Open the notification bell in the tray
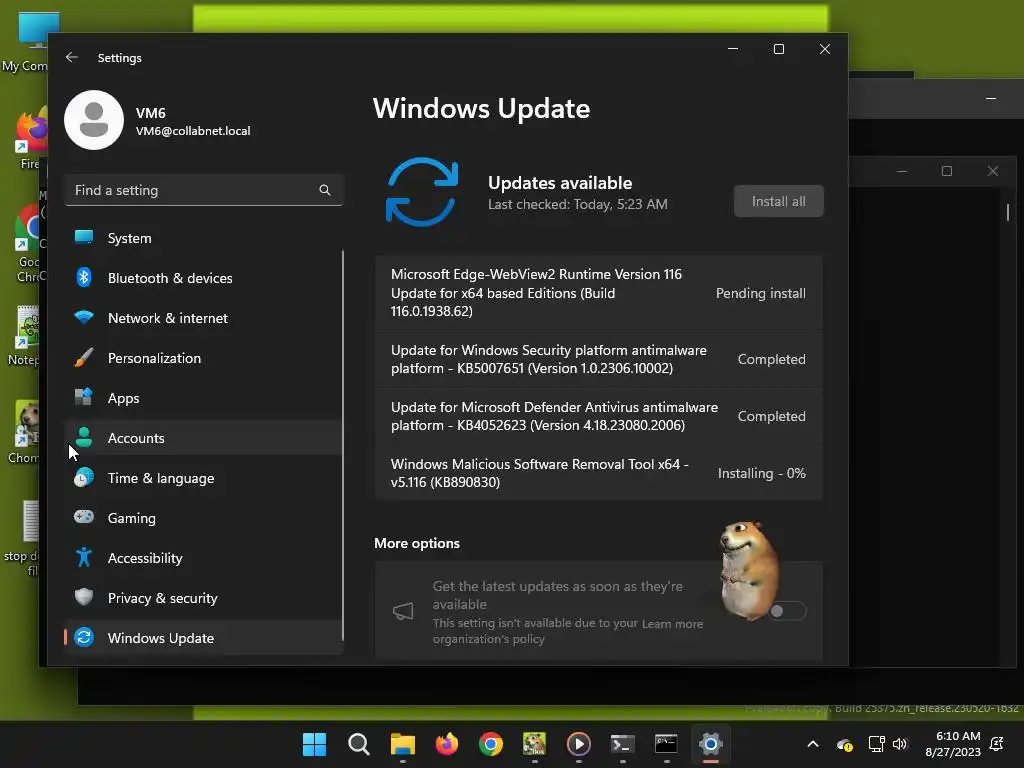Screen dimensions: 1024x768 pyautogui.click(x=997, y=744)
